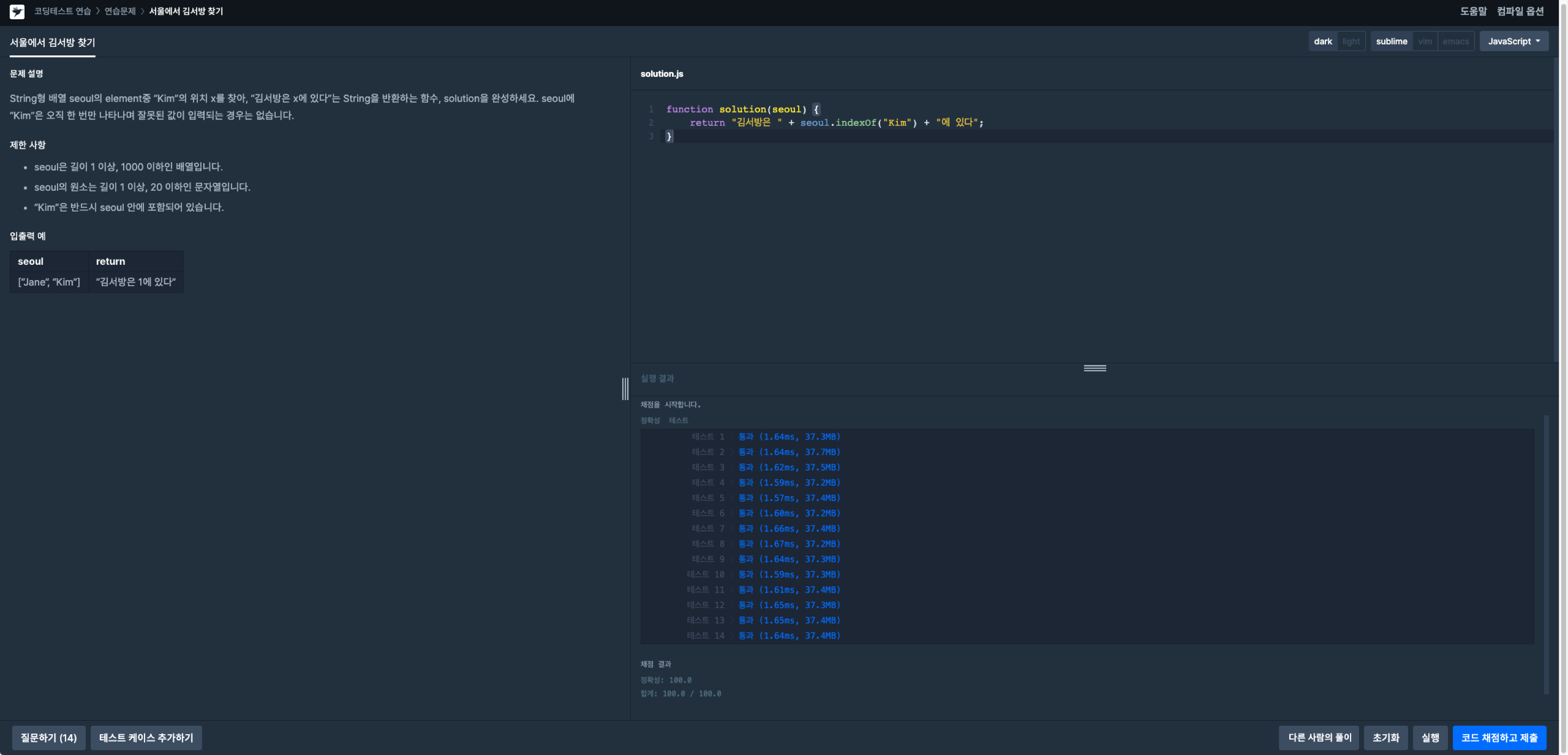
Task: Select sublime keybinding mode
Action: coord(1392,42)
